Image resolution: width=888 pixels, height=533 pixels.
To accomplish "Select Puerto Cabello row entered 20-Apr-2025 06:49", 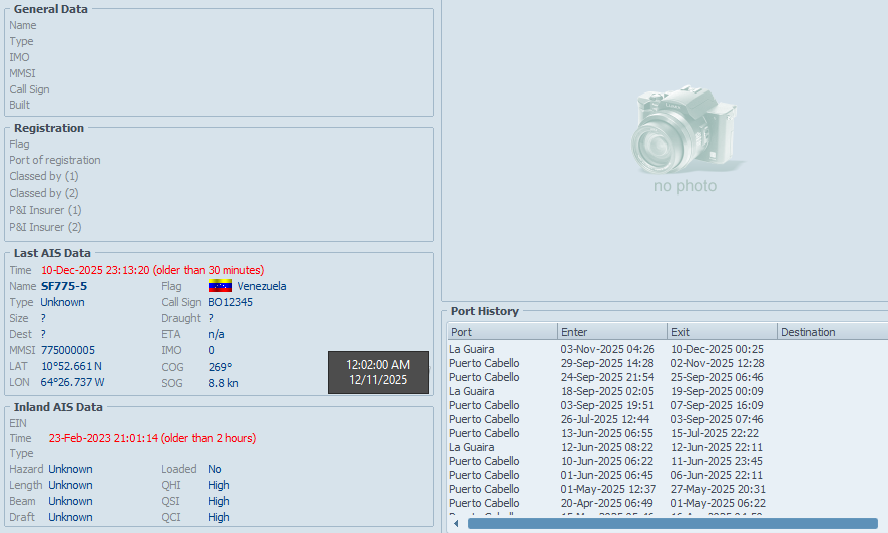I will (x=668, y=503).
